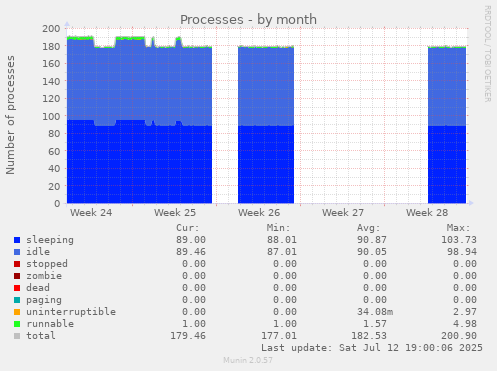This screenshot has height=371, width=497.
Task: Click the 'Avg:' column header
Action: click(369, 228)
